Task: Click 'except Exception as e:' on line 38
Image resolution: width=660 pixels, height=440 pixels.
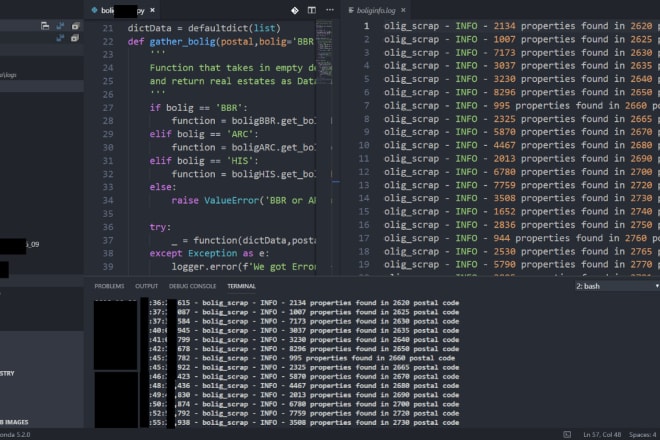Action: 209,253
